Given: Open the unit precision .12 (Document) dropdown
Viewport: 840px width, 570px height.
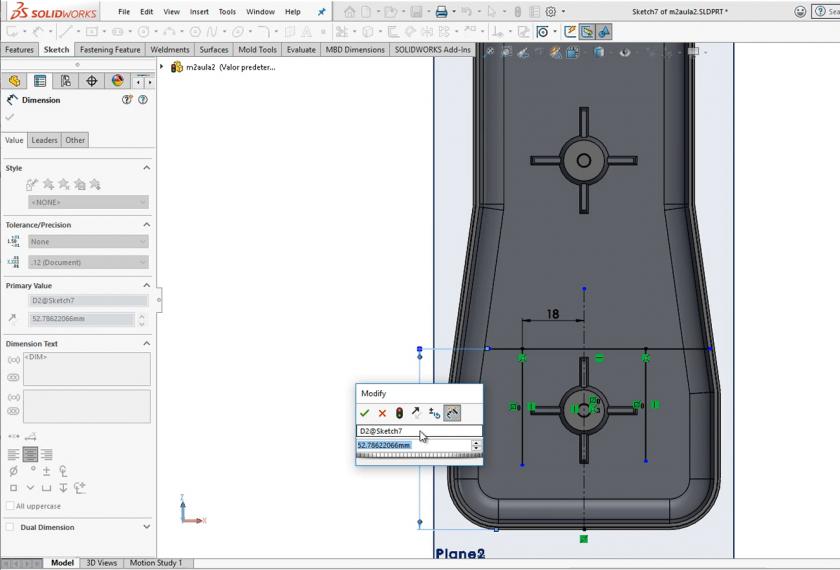Looking at the screenshot, I should coord(88,262).
